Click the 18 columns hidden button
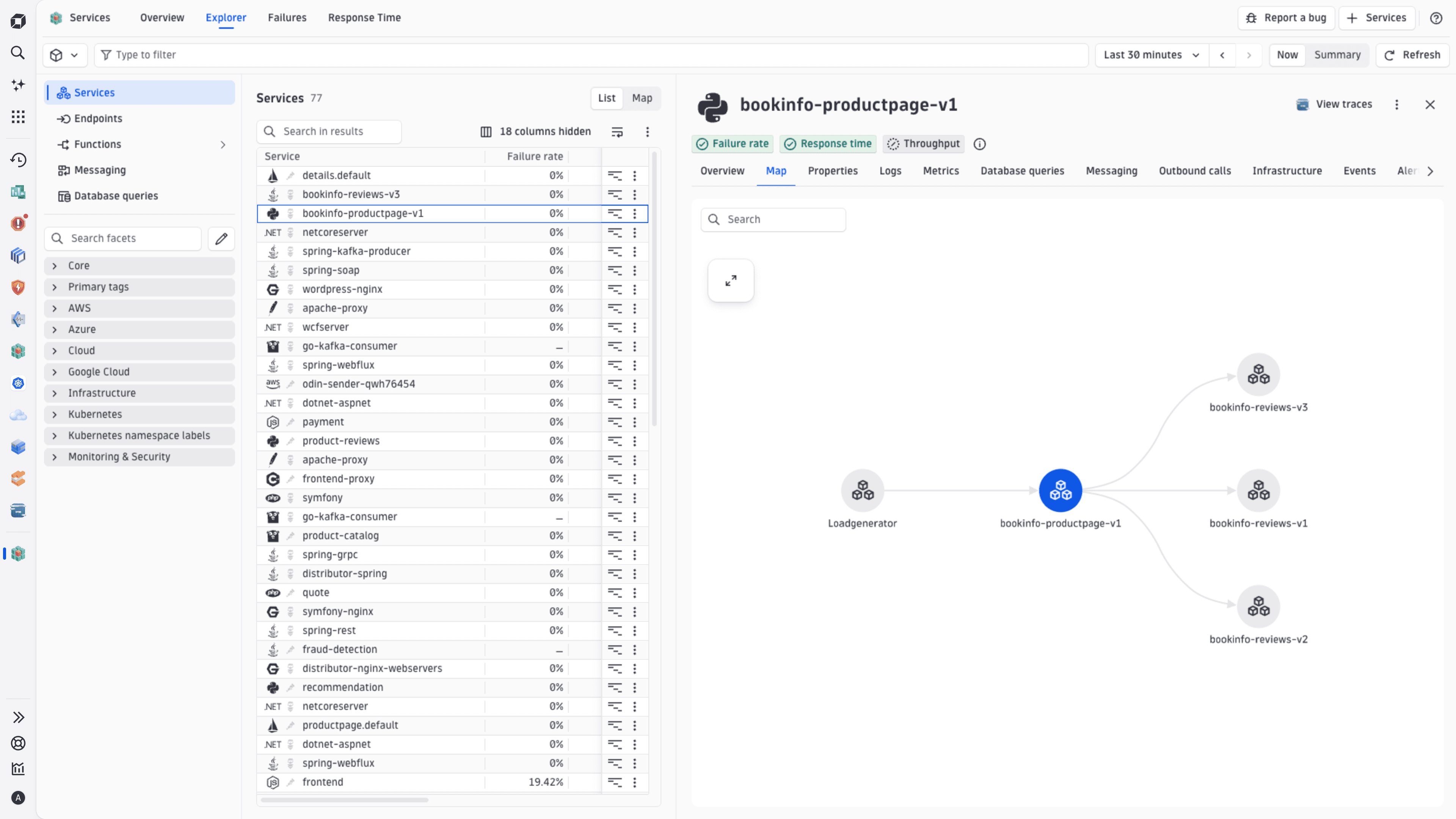 [x=535, y=132]
